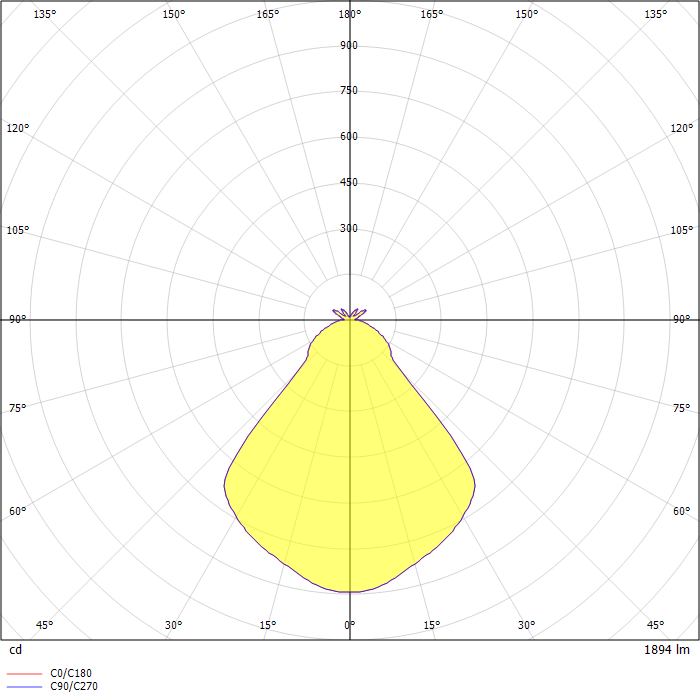Image resolution: width=700 pixels, height=700 pixels.
Task: Click the 0° angle label at bottom
Action: click(350, 625)
